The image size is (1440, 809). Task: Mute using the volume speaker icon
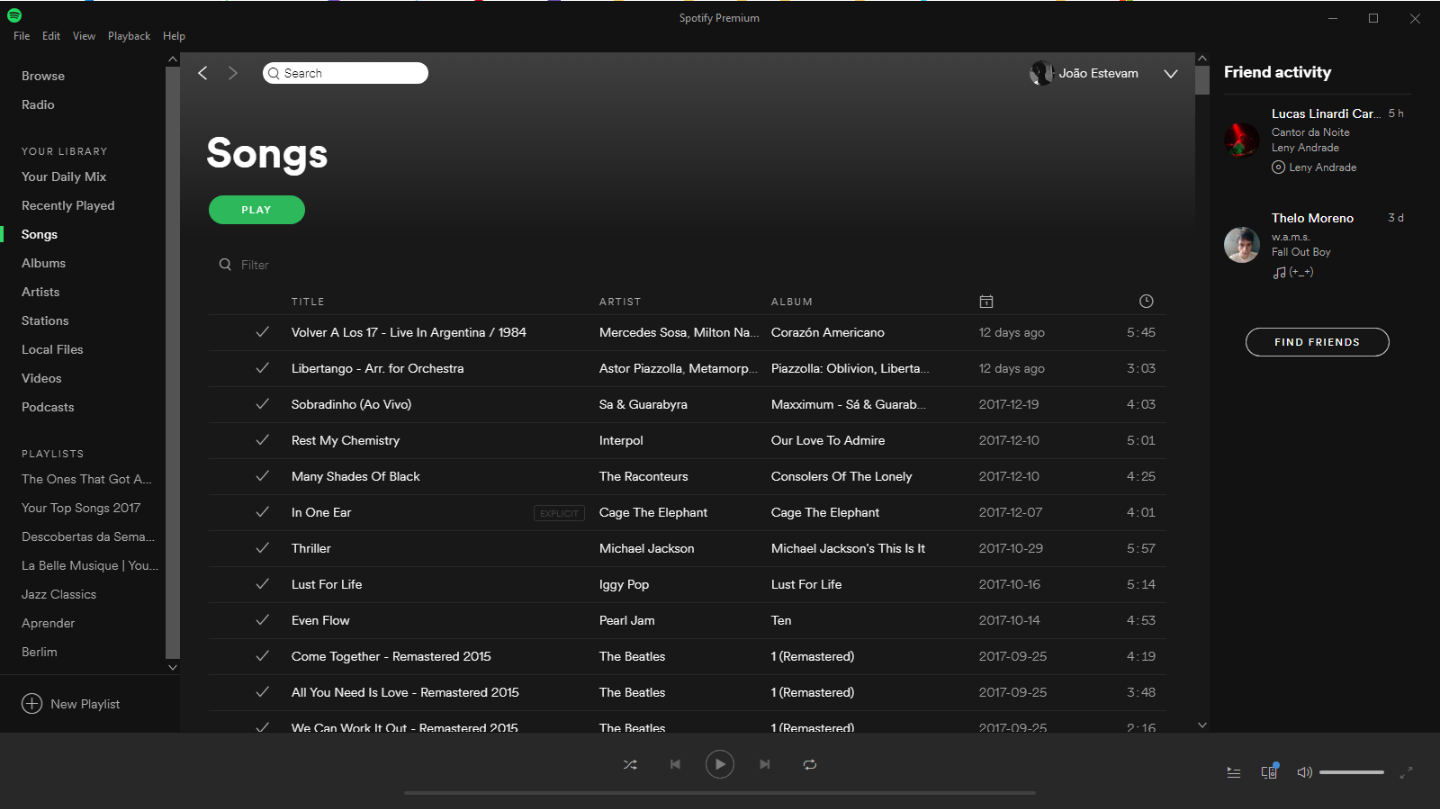[1304, 773]
